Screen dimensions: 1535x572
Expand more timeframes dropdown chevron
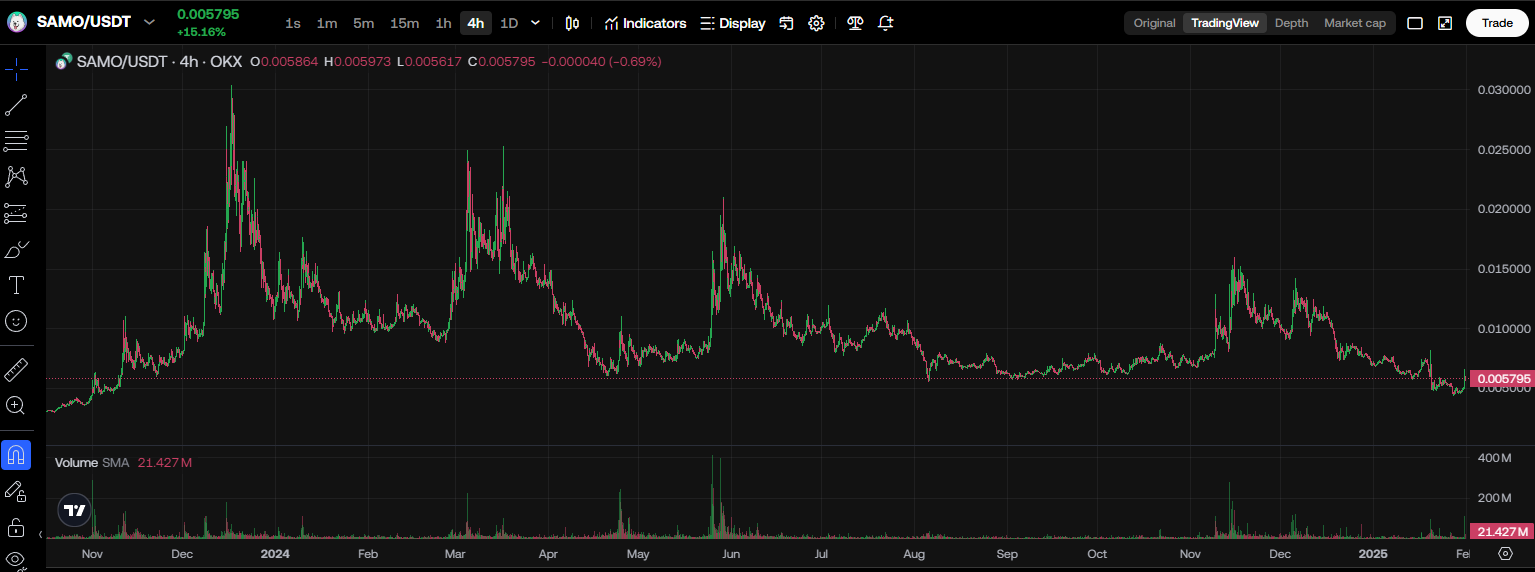click(x=535, y=23)
